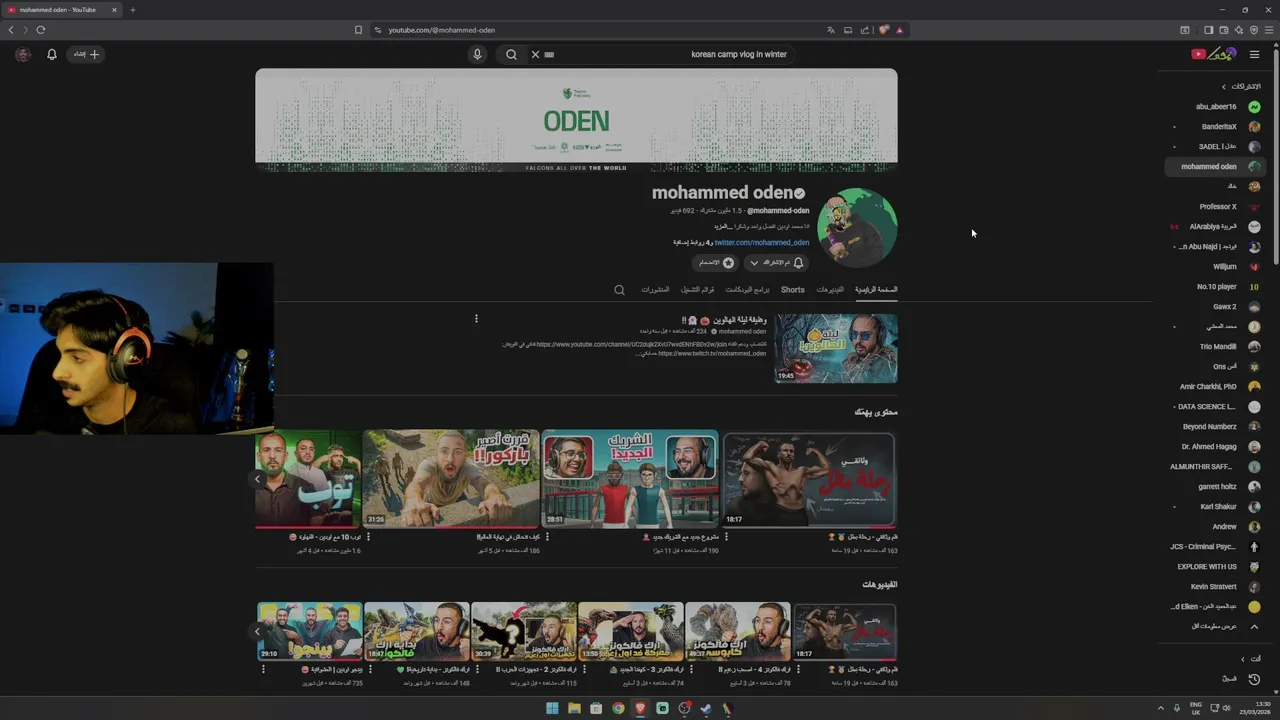This screenshot has height=720, width=1280.
Task: Open three-dot menu of 18:17 video in For You
Action: tap(726, 537)
